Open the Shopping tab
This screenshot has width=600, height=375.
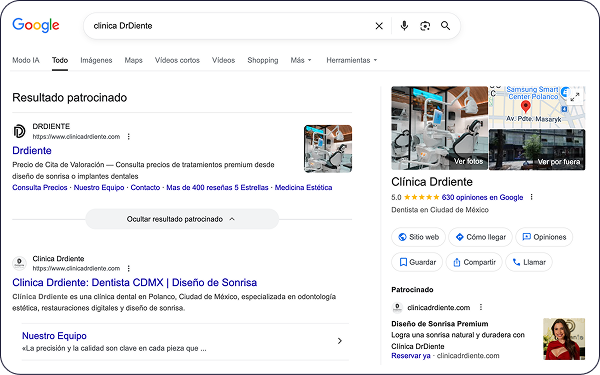[x=262, y=60]
